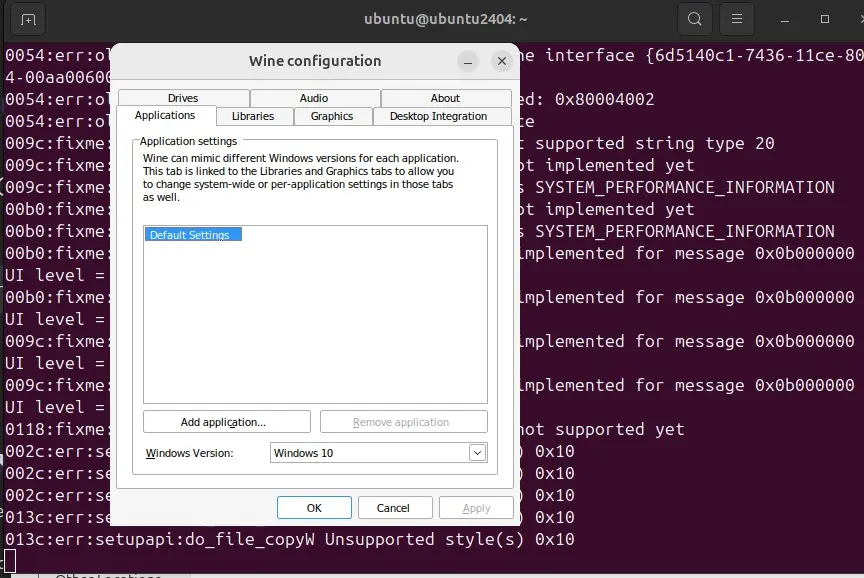Click the Add application button
Image resolution: width=864 pixels, height=578 pixels.
(x=226, y=422)
